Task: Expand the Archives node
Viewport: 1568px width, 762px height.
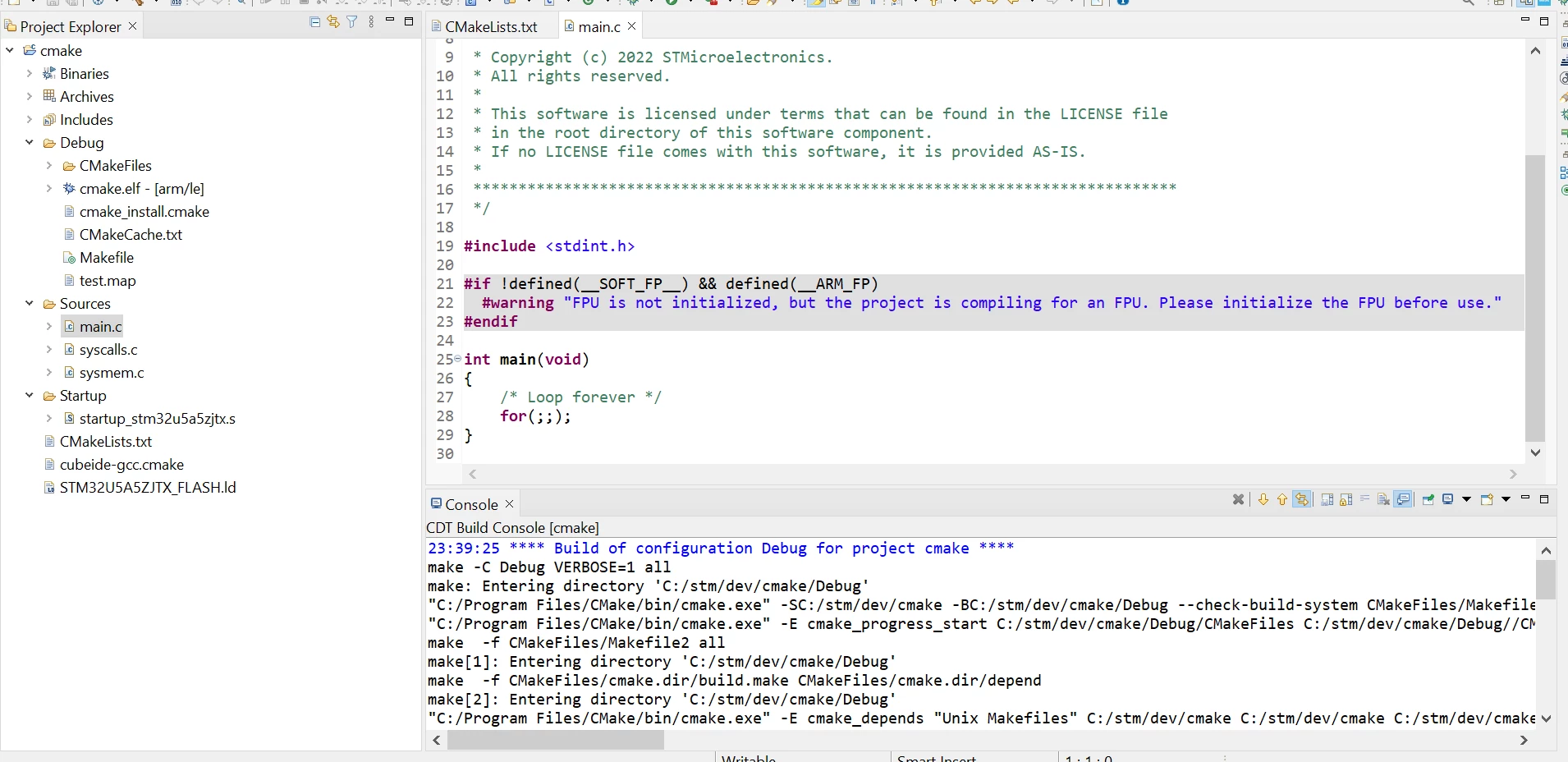Action: 30,96
